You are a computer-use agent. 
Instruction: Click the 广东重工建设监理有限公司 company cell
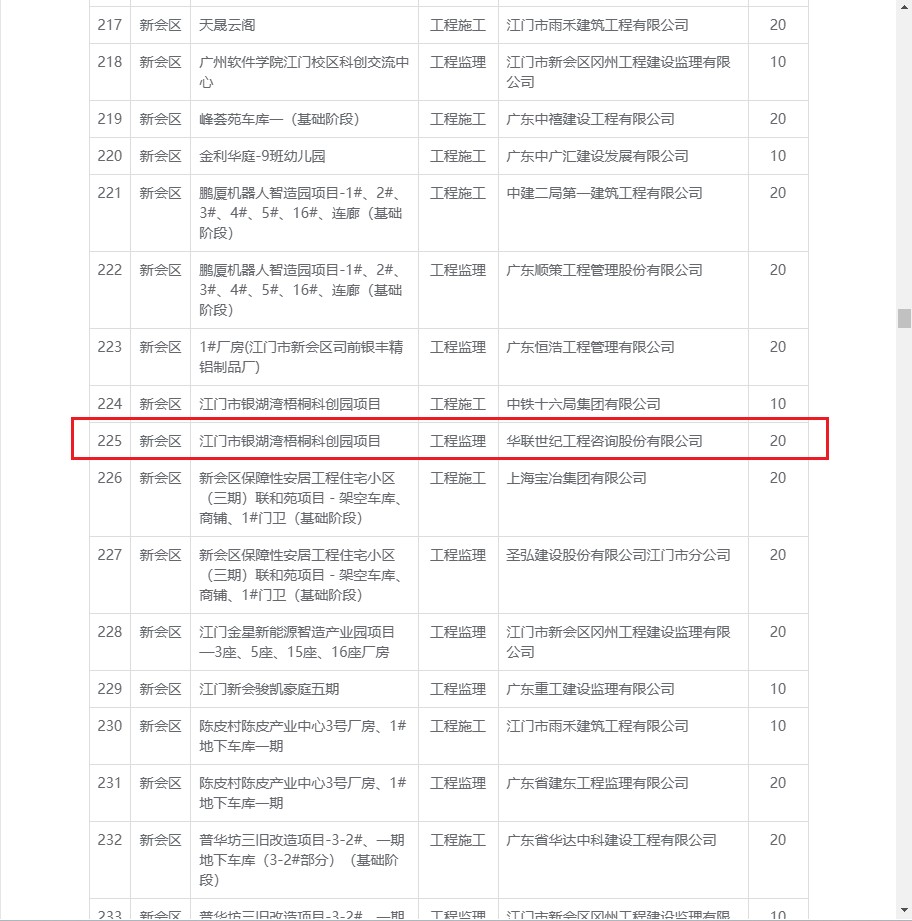coord(590,689)
